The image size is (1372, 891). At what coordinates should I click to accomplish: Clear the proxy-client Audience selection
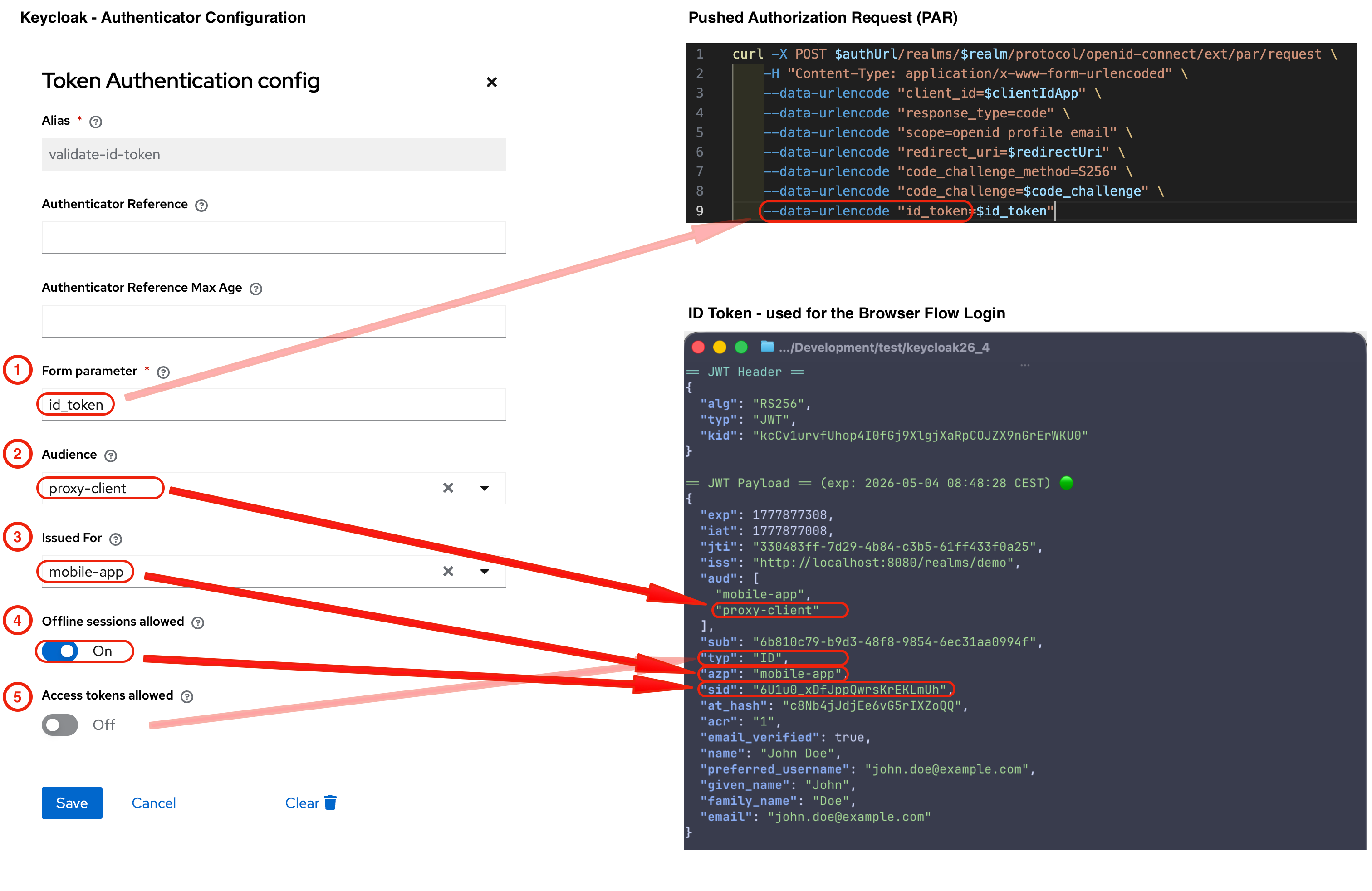[448, 488]
